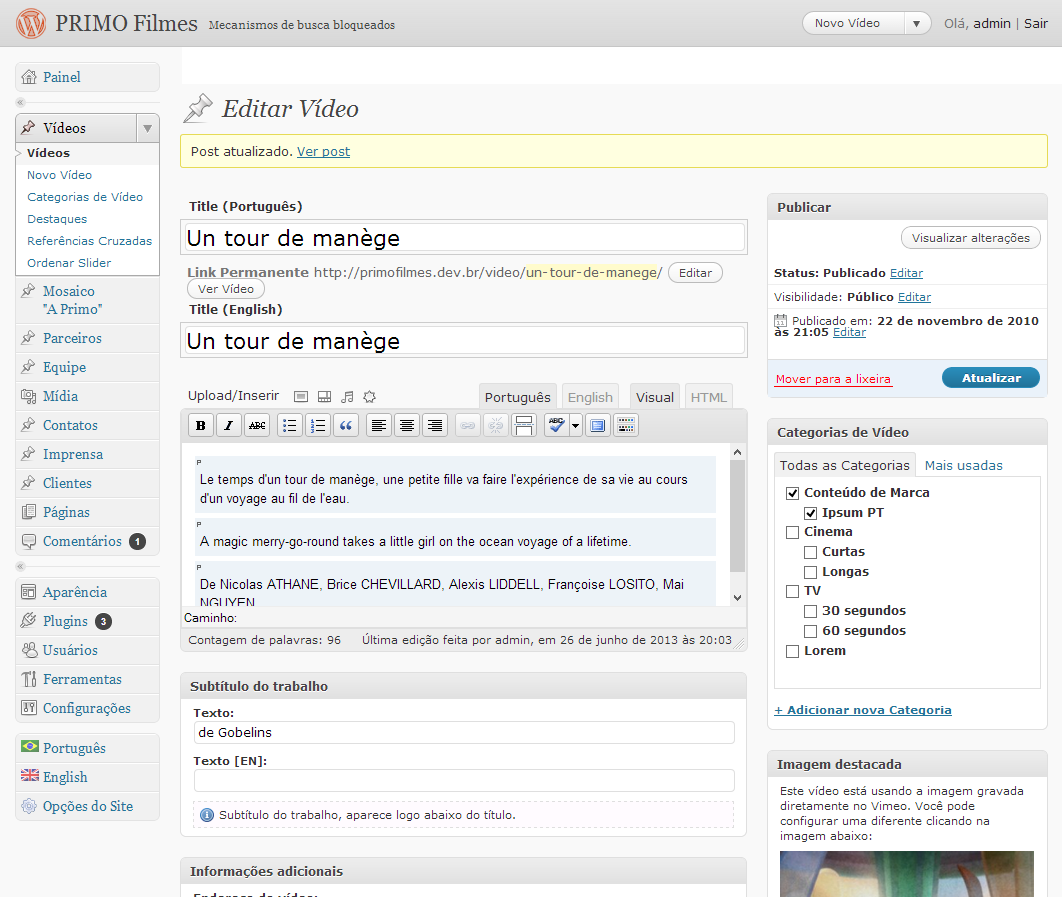Switch to the HTML editor tab
Screen dimensions: 1062x897
708,397
